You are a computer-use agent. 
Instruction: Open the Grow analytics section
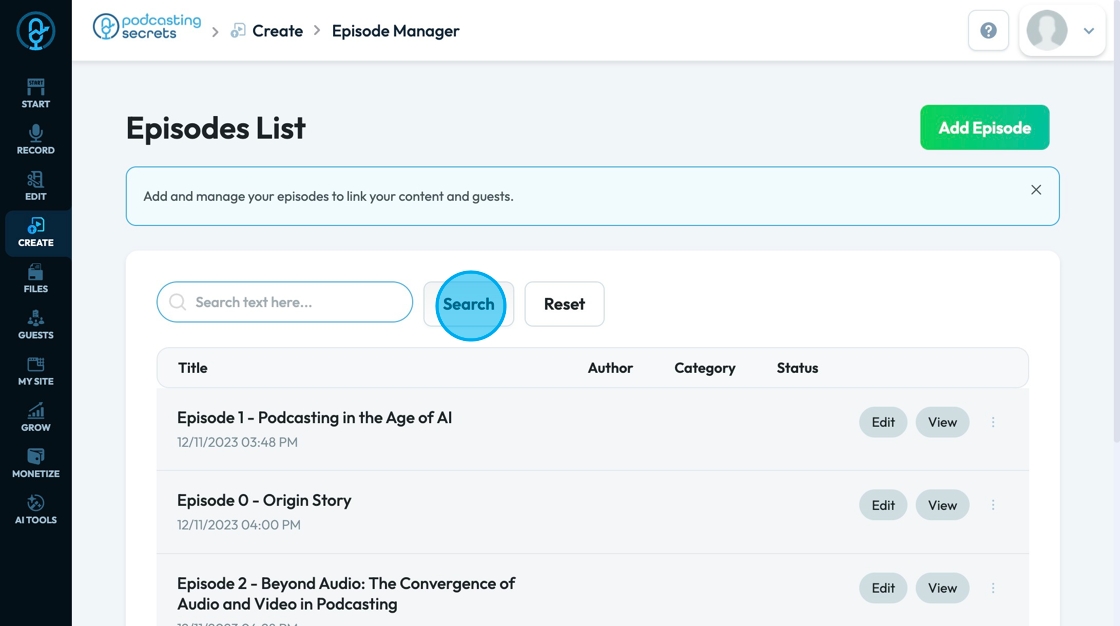click(x=35, y=416)
